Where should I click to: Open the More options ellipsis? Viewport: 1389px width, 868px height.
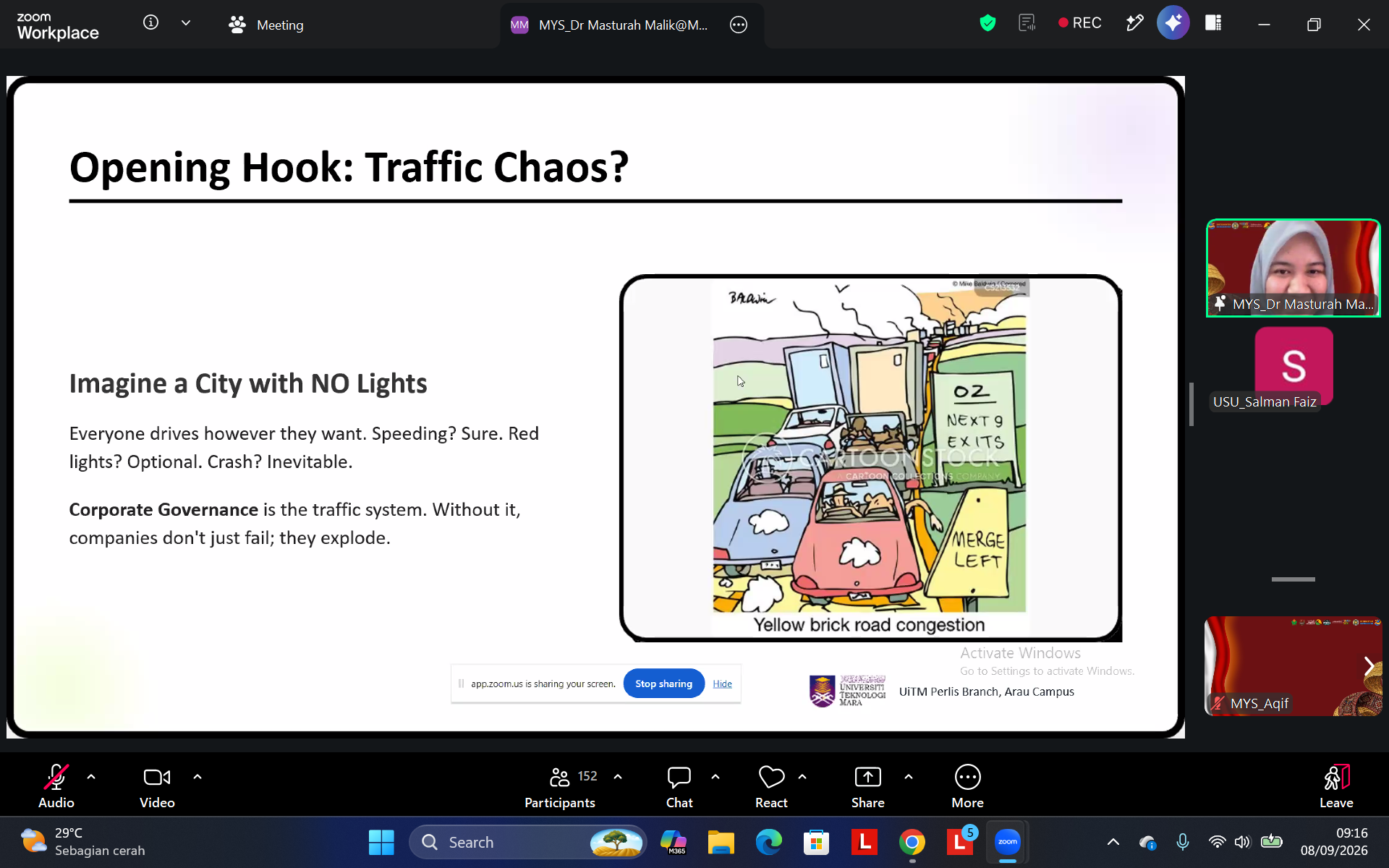(967, 787)
